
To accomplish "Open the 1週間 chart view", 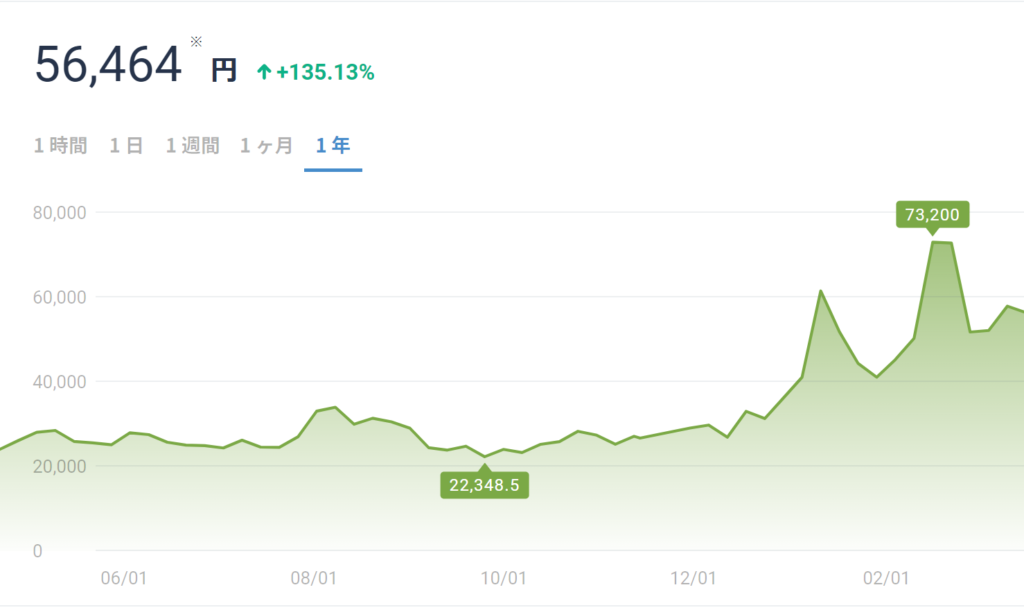I will coord(192,146).
